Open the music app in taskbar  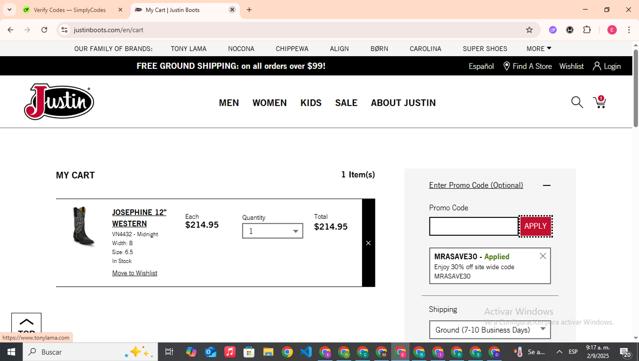[230, 352]
